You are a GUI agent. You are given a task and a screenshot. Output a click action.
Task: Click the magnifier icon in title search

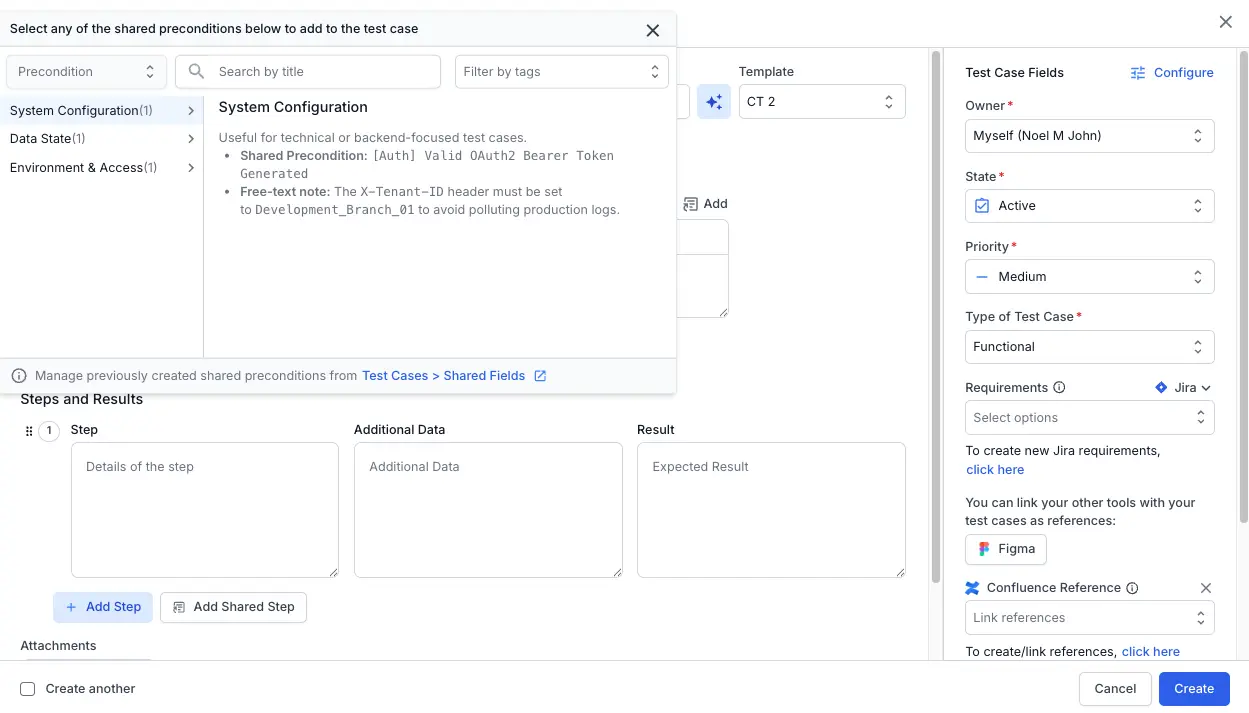196,71
